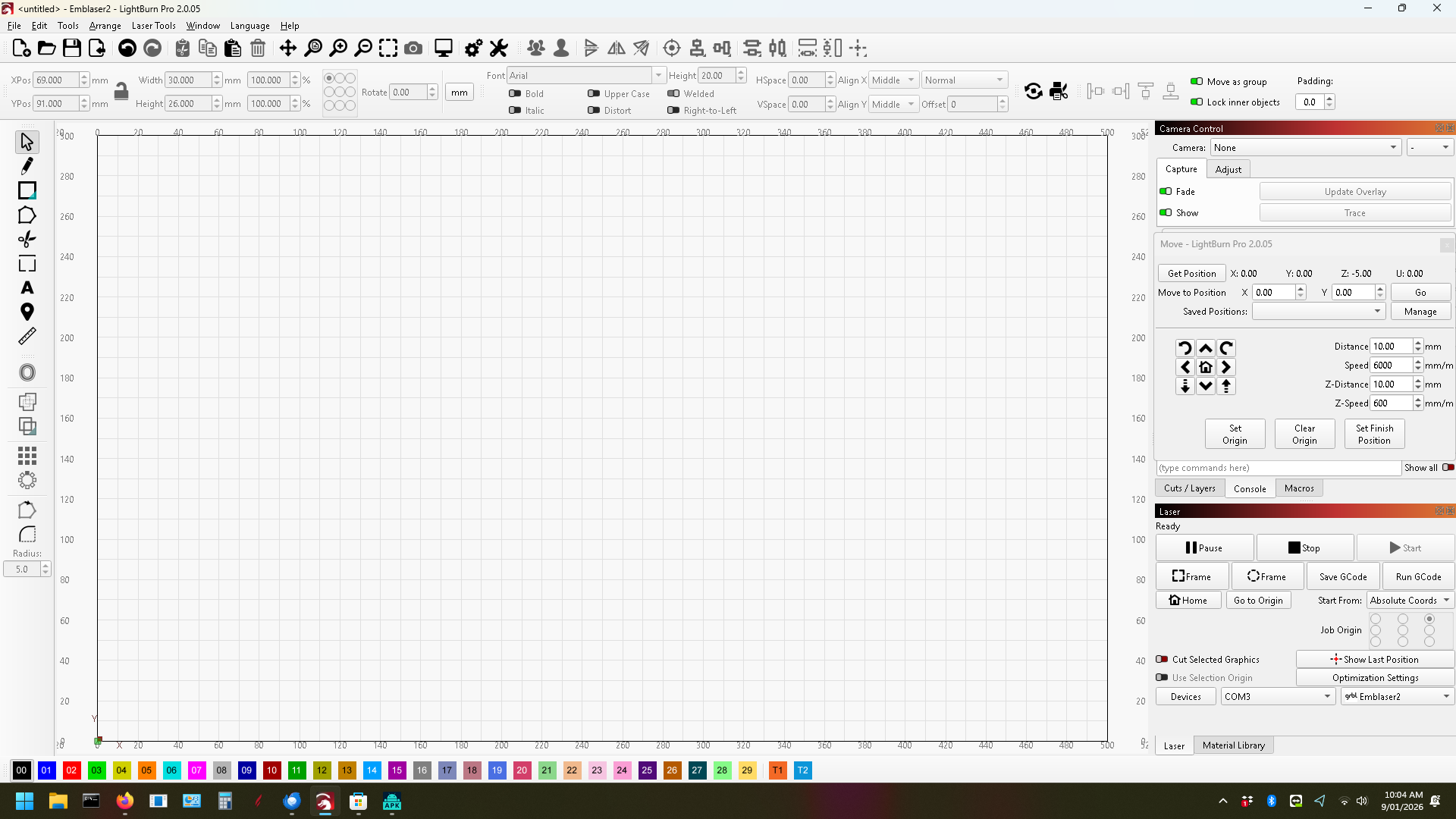Expand the Camera selection dropdown
The width and height of the screenshot is (1456, 819).
(x=1305, y=147)
